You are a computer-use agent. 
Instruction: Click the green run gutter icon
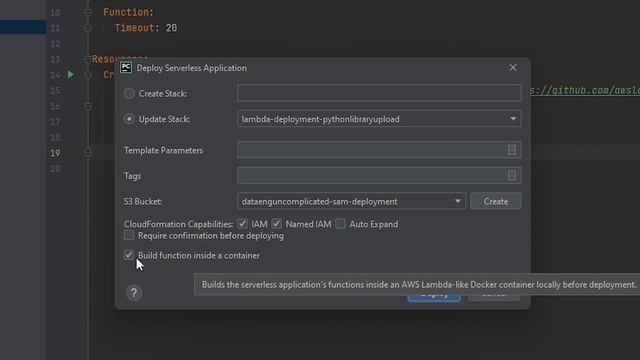(x=71, y=75)
